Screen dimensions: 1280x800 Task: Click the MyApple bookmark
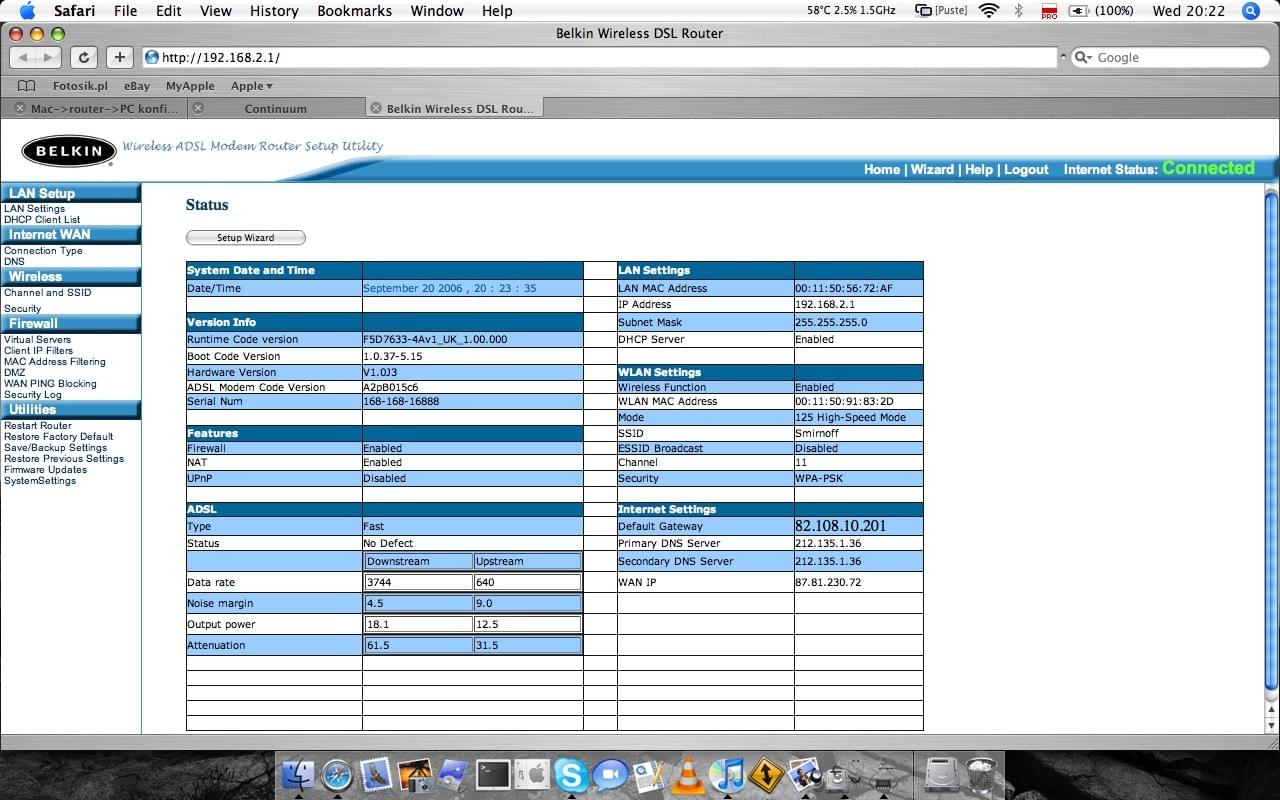coord(190,86)
